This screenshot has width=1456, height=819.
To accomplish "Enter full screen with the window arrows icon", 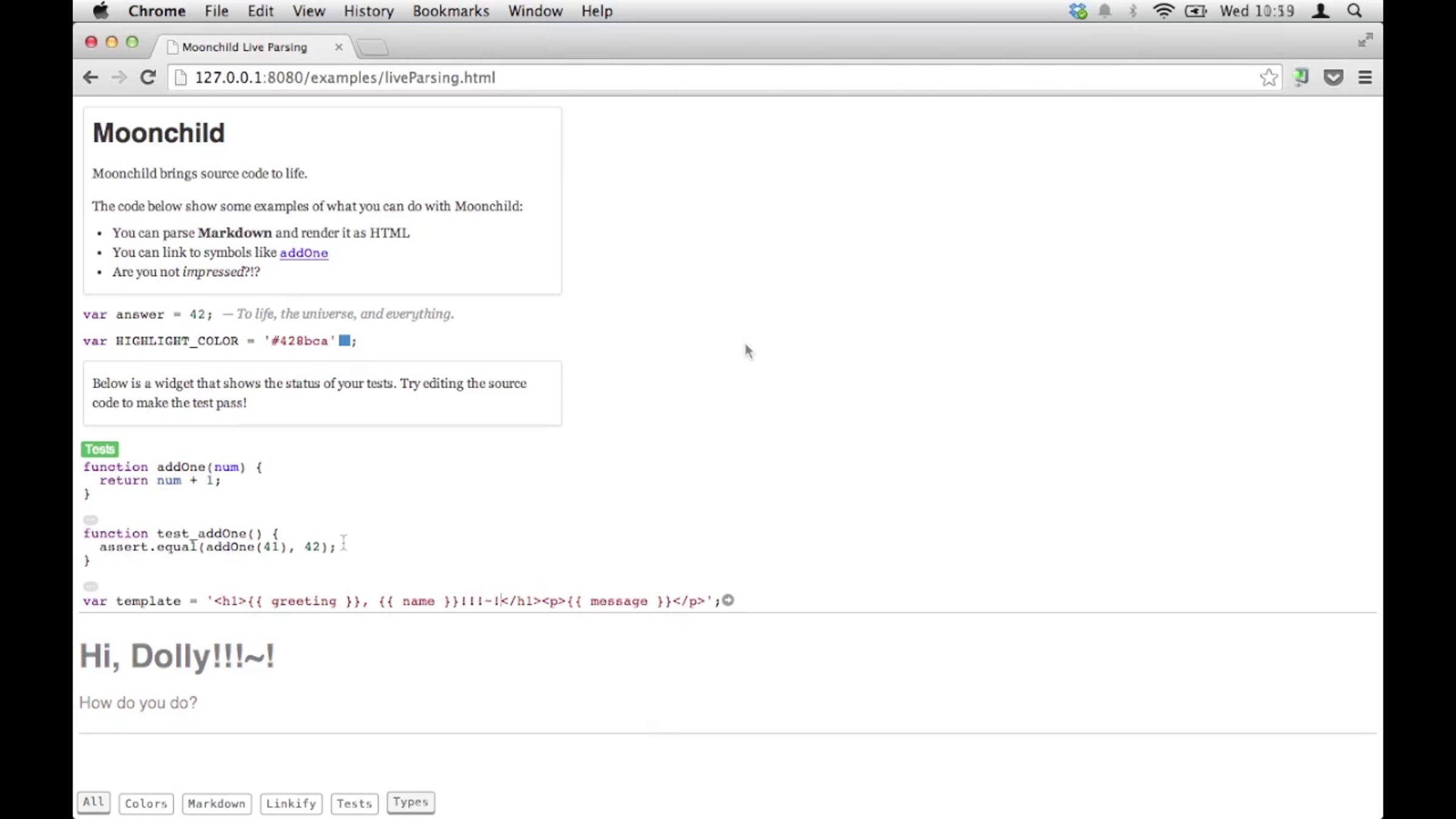I will [1365, 40].
